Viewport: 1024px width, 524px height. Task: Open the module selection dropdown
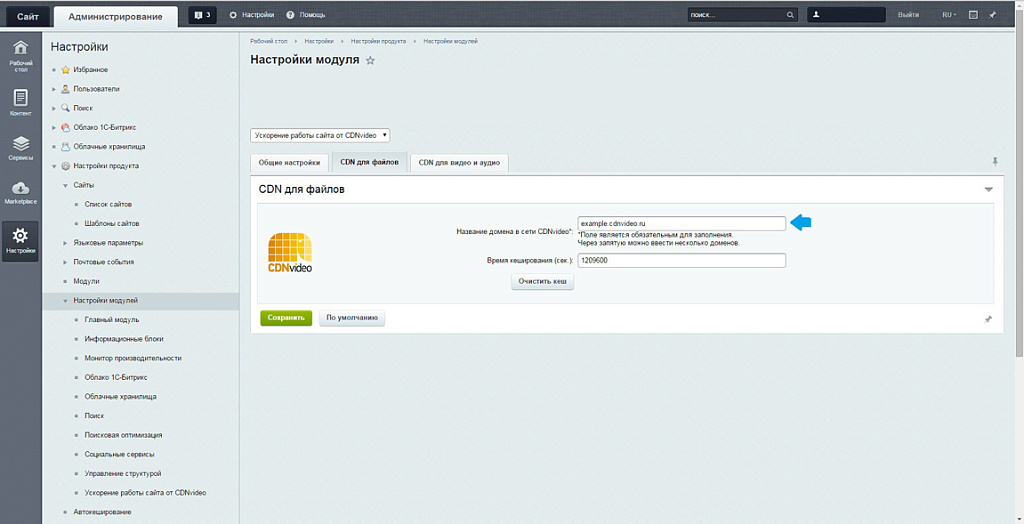click(320, 135)
